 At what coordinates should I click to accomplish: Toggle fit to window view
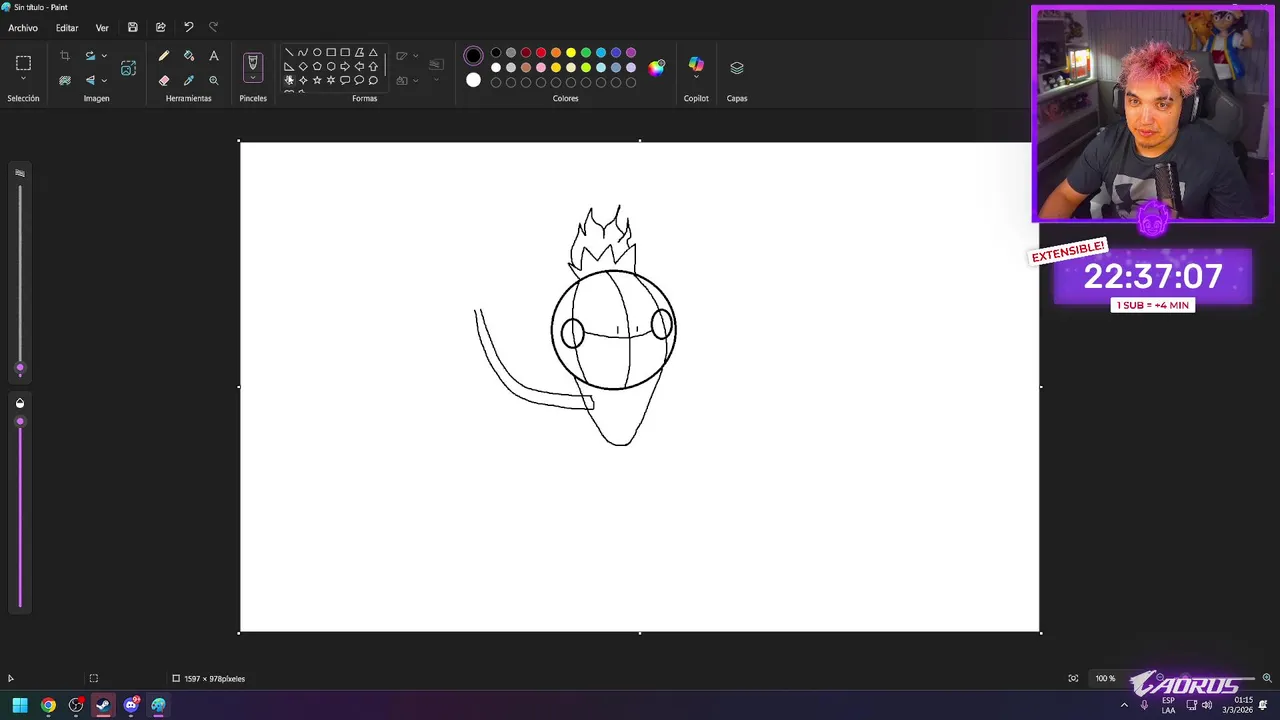point(1073,678)
